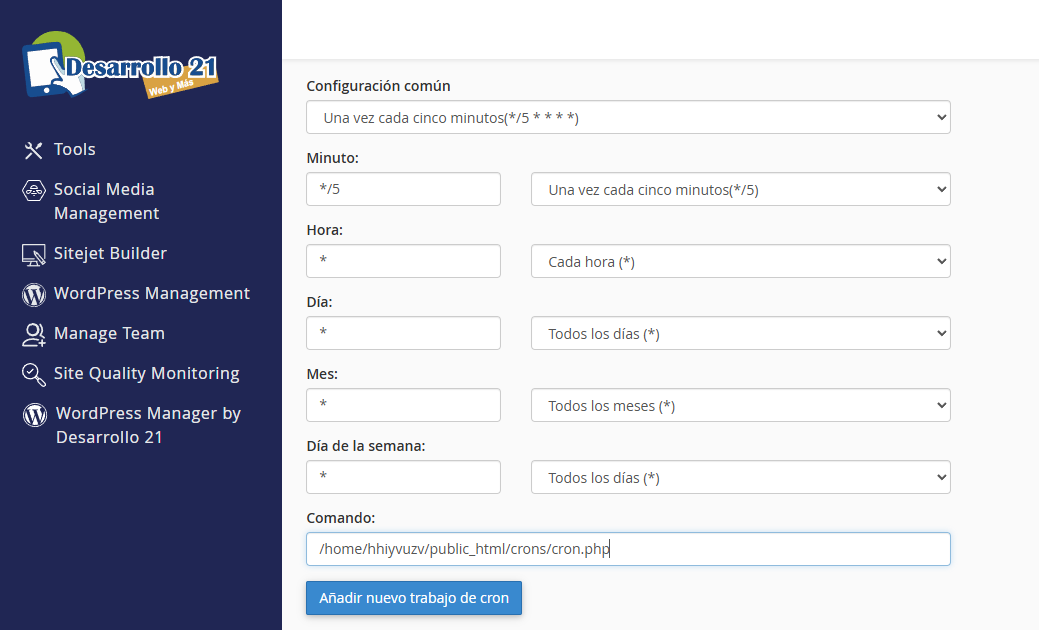Click the Sitejet Builder icon
The image size is (1039, 630).
[34, 255]
